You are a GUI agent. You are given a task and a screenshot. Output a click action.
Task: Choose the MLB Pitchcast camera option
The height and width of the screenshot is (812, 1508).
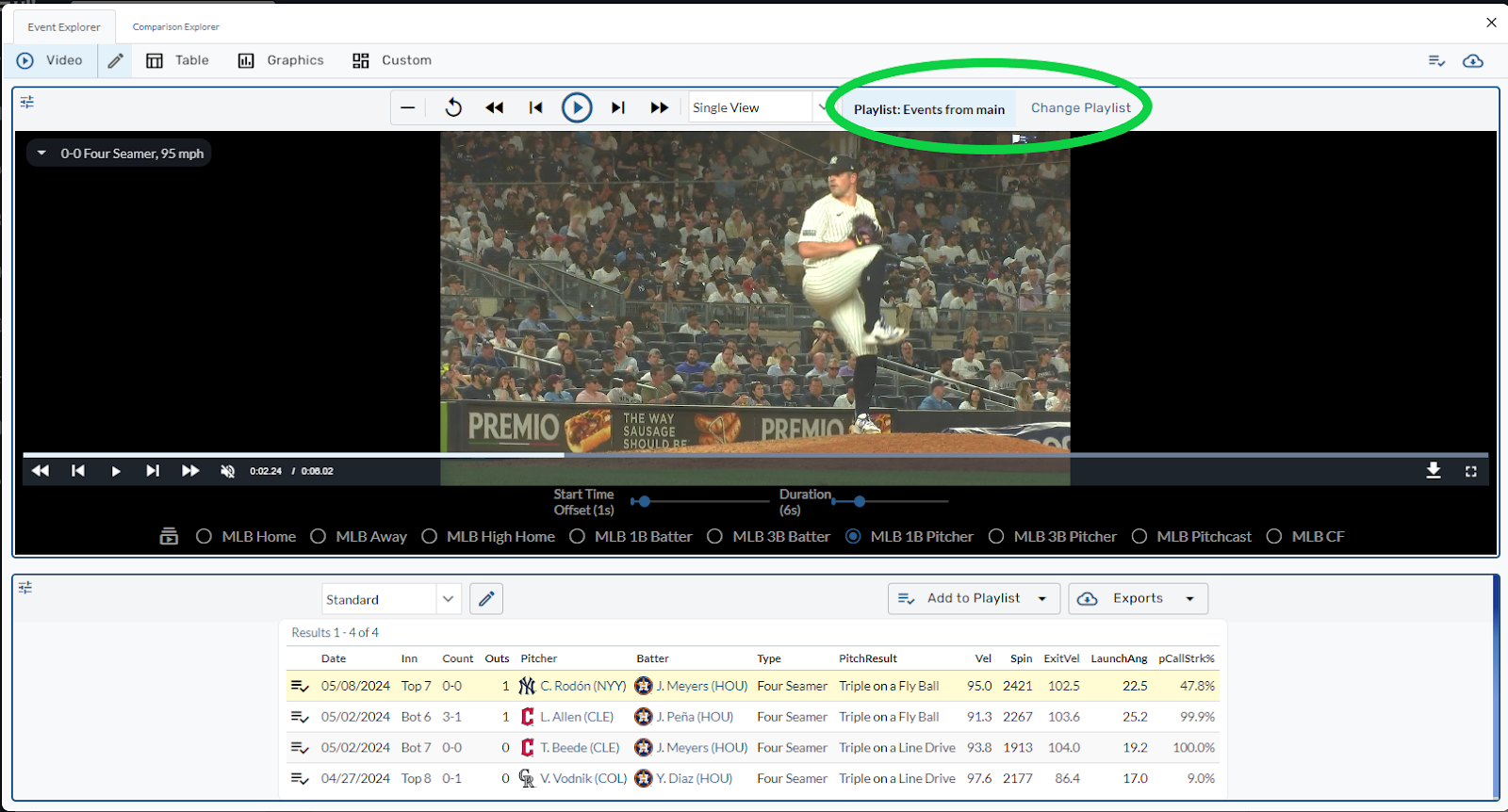(1139, 537)
